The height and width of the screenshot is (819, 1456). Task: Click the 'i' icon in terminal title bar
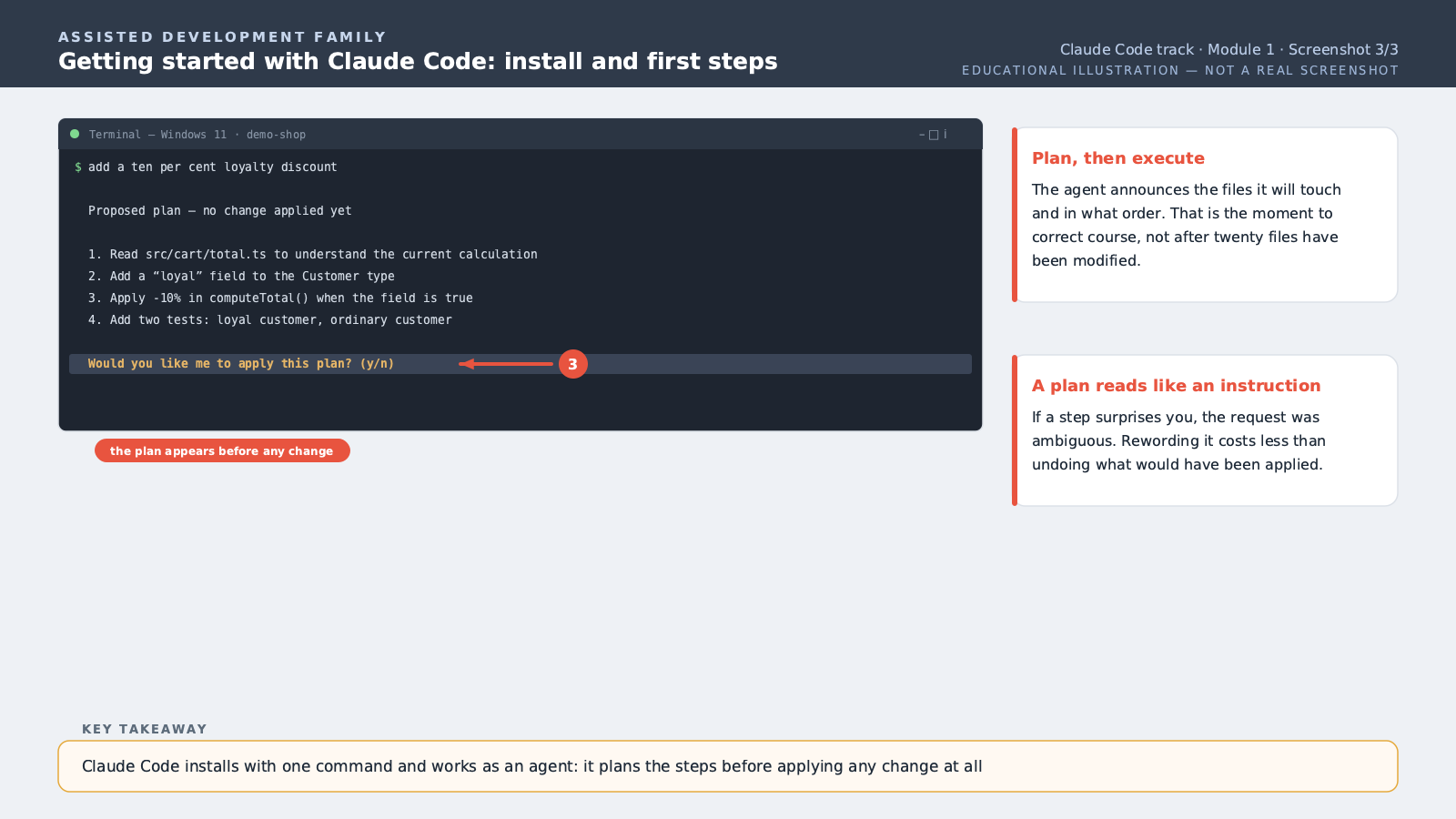945,134
